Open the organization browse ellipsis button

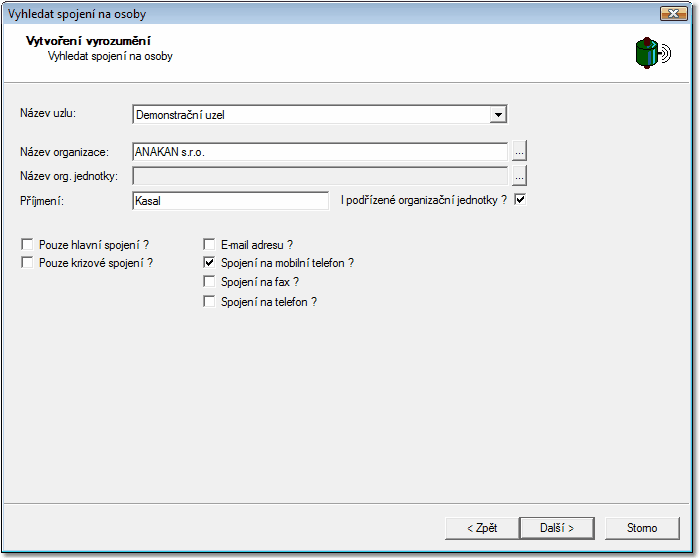pos(519,151)
